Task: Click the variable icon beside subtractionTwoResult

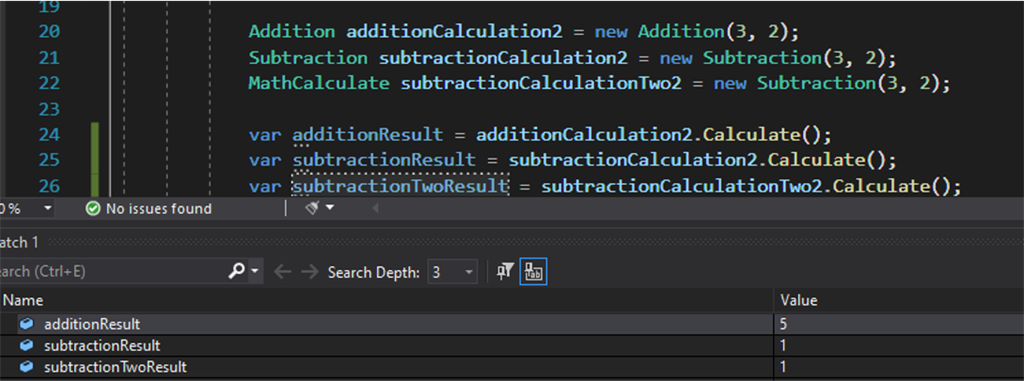Action: coord(26,367)
